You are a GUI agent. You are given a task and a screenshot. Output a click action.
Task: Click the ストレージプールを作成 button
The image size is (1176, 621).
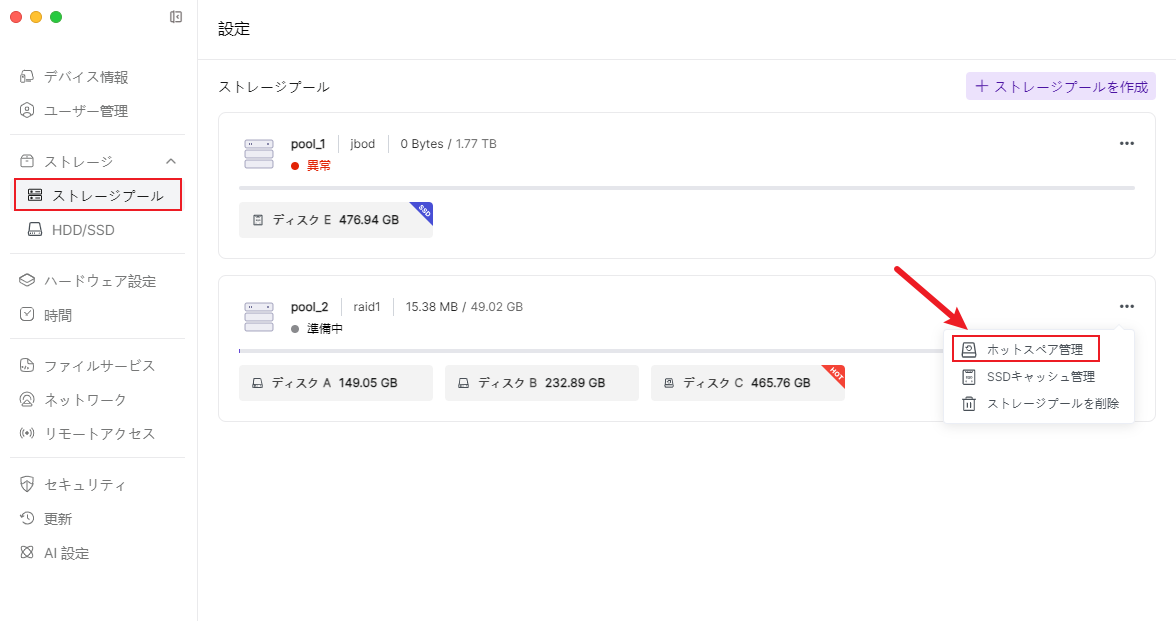click(1061, 87)
